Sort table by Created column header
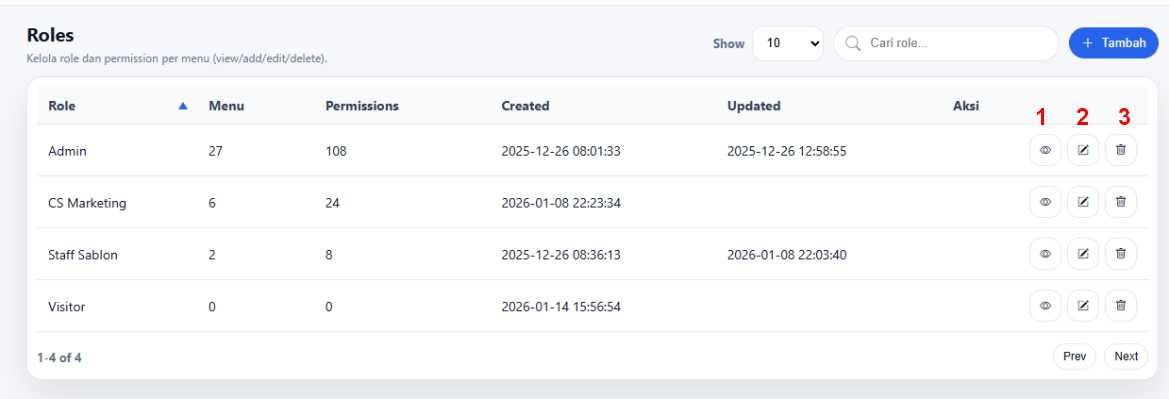 pos(525,106)
